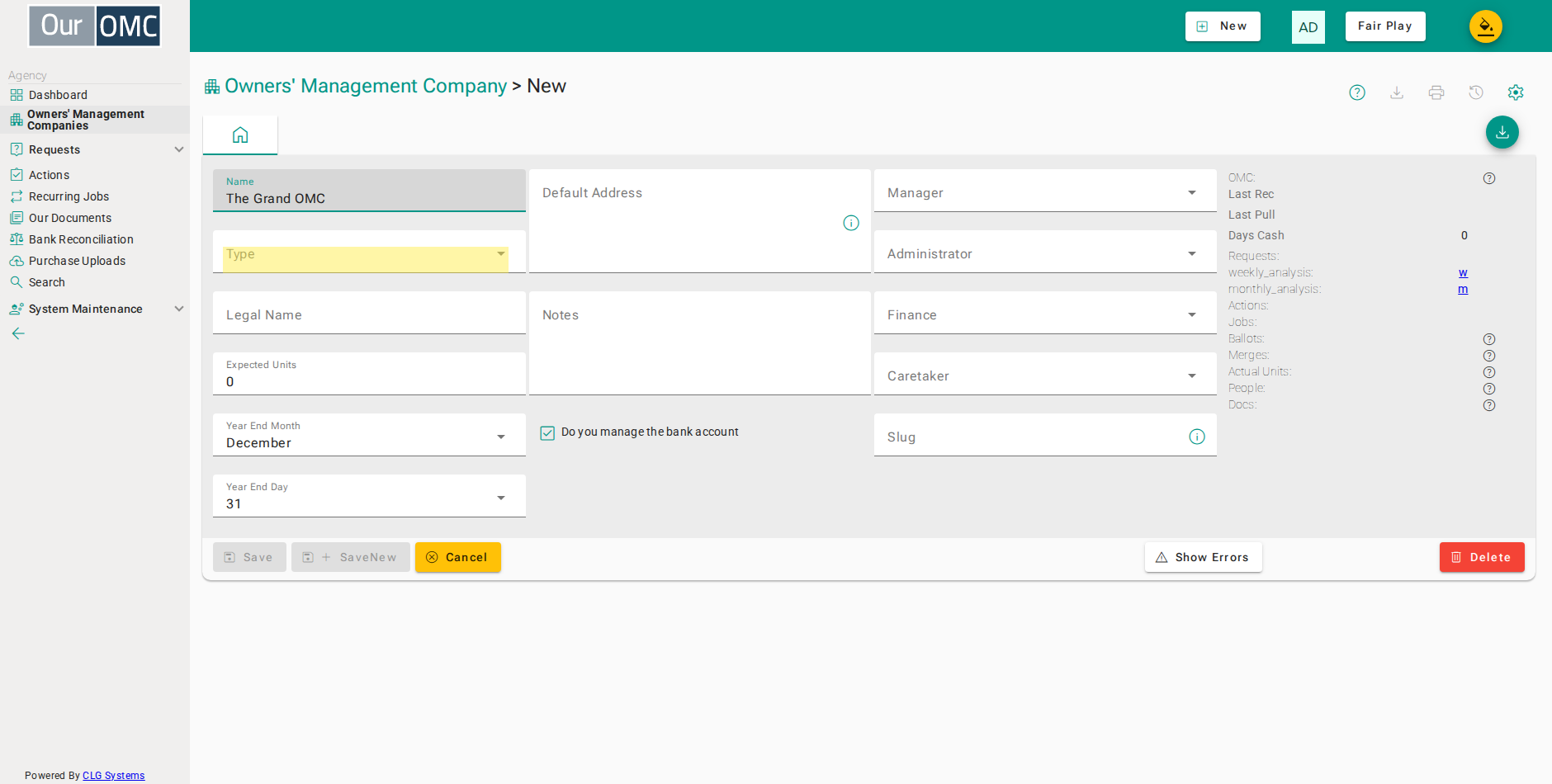
Task: Click the back arrow in the sidebar
Action: click(18, 333)
